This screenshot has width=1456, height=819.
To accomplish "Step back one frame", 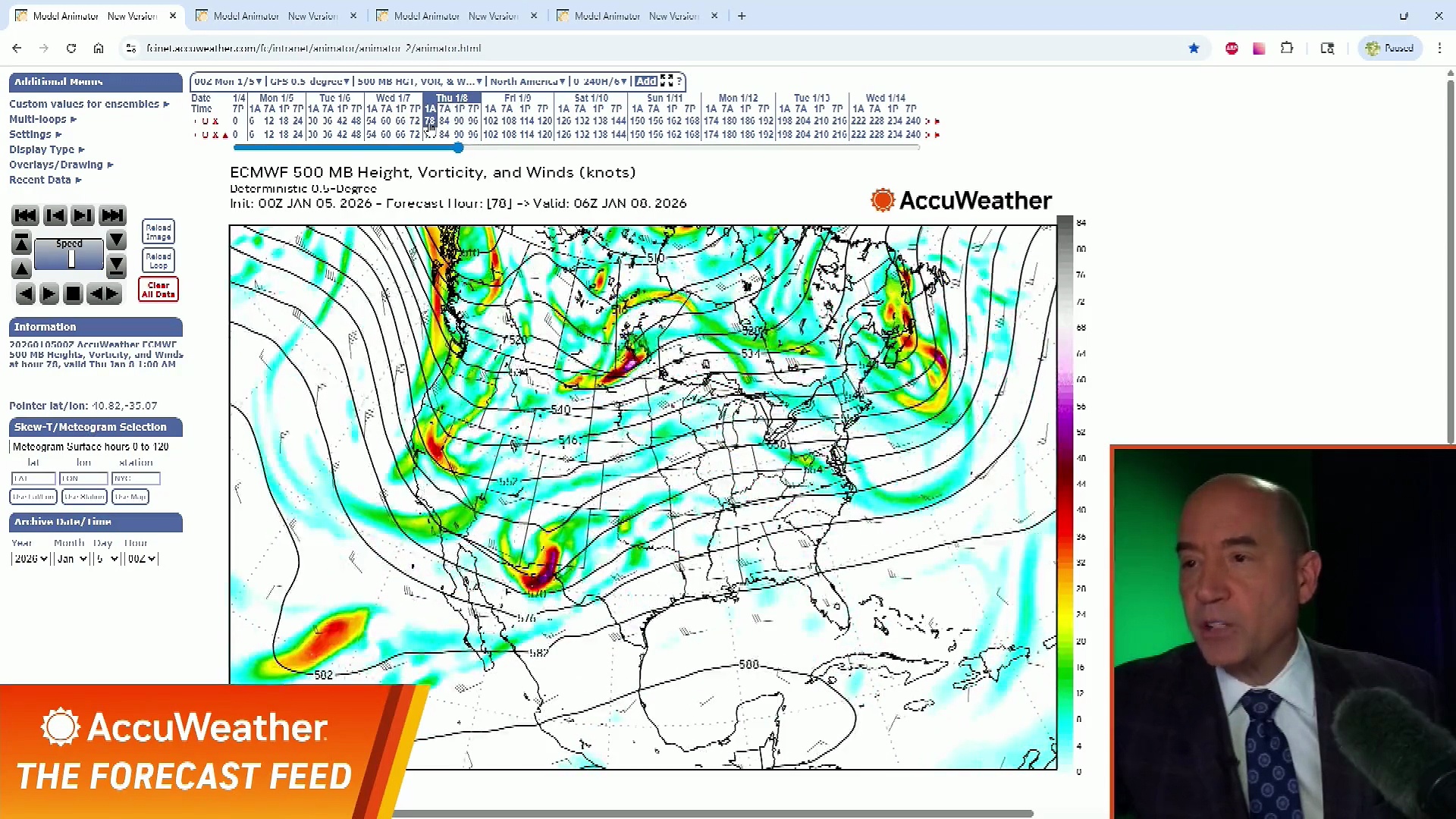I will (55, 215).
